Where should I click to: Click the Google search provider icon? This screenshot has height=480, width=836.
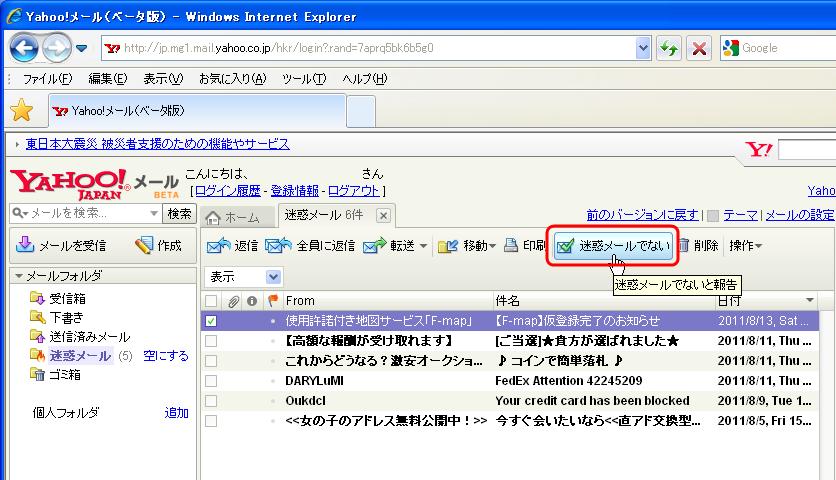click(730, 48)
